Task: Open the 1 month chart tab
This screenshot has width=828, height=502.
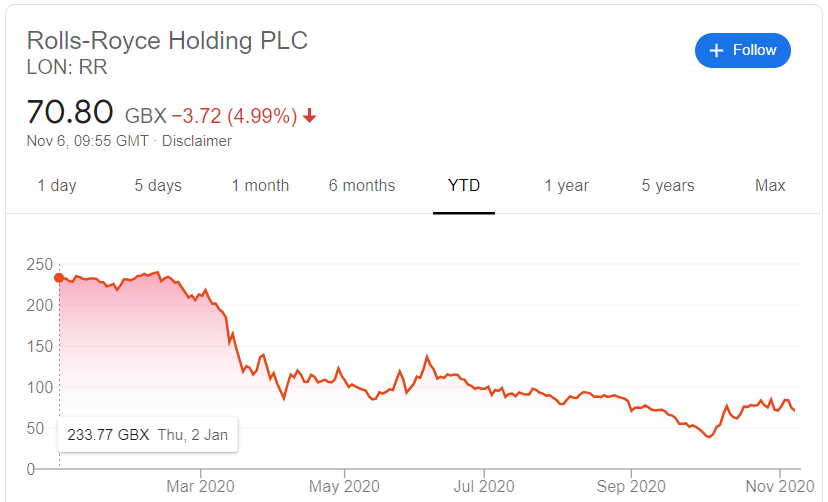Action: tap(260, 186)
